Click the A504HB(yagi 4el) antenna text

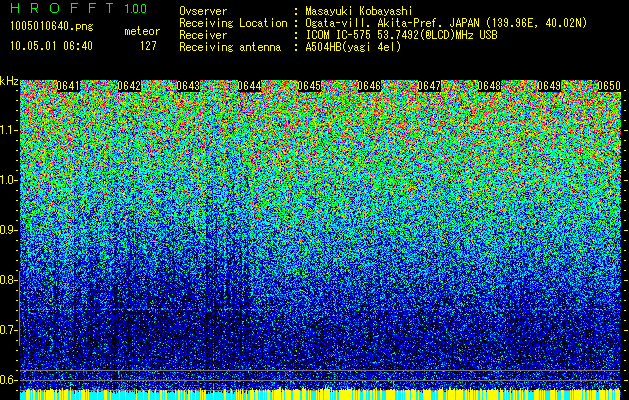(x=353, y=47)
